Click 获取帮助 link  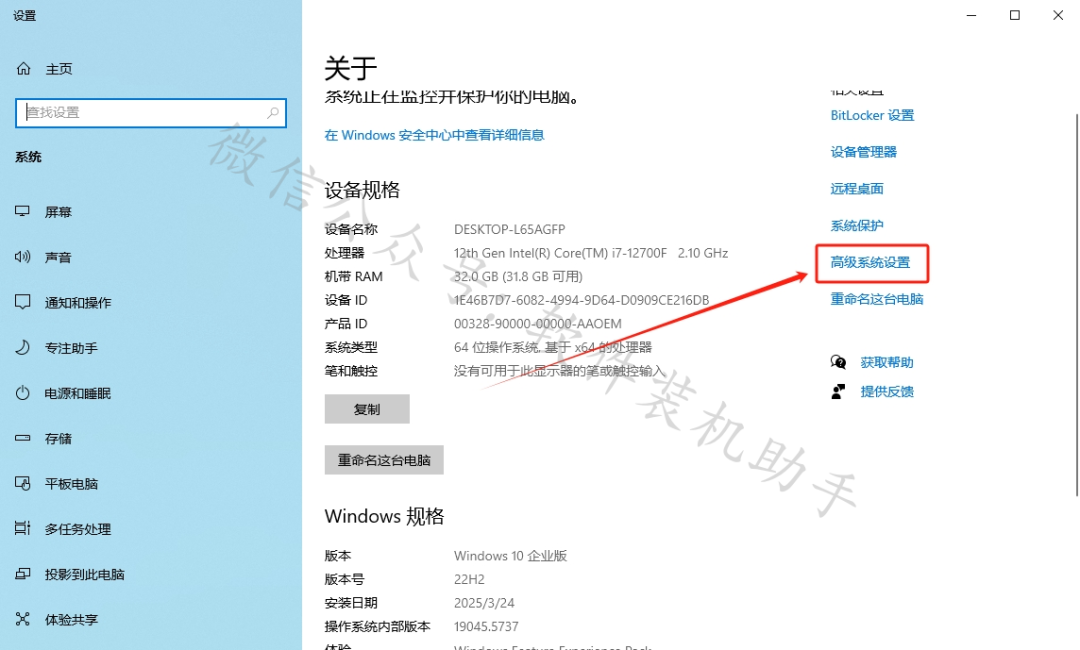(x=886, y=362)
